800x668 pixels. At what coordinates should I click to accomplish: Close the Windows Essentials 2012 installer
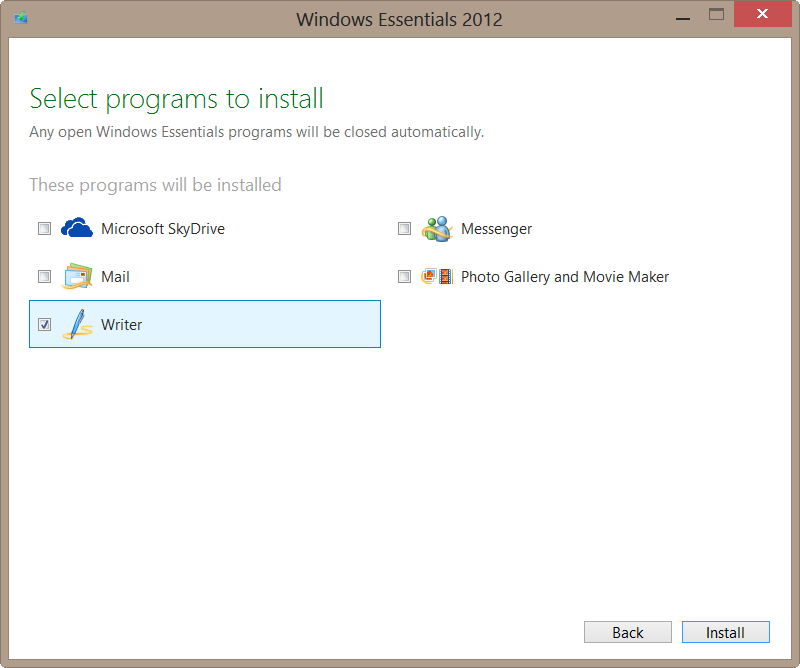click(762, 14)
